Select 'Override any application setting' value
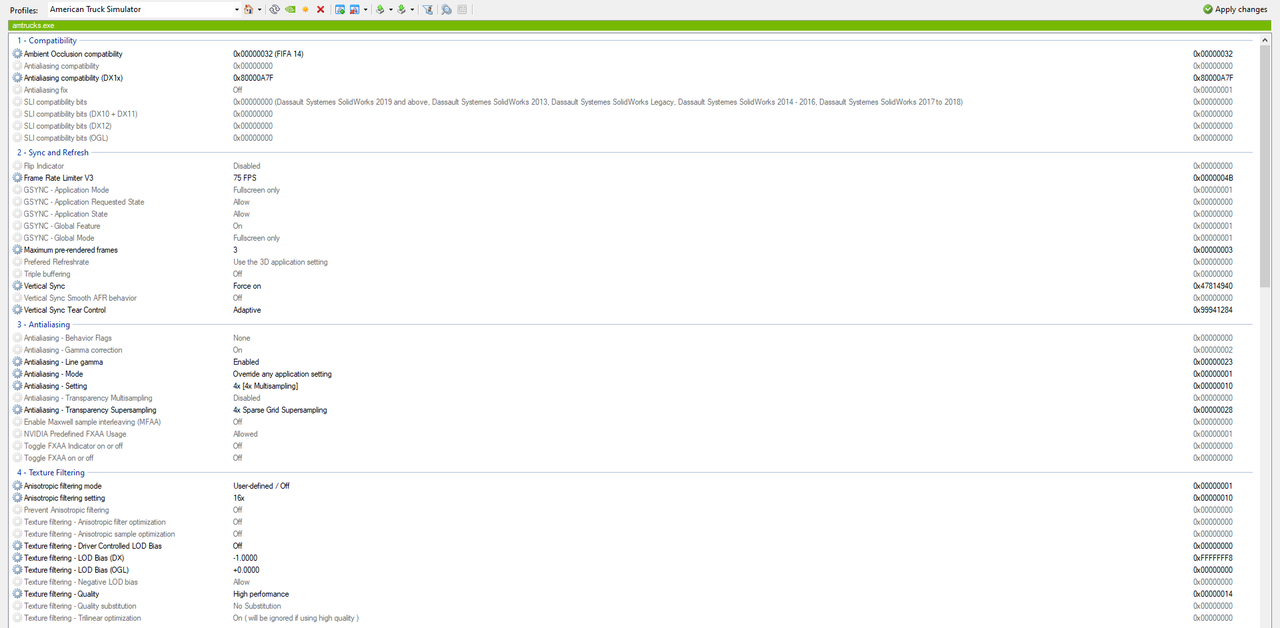This screenshot has height=628, width=1280. tap(282, 374)
